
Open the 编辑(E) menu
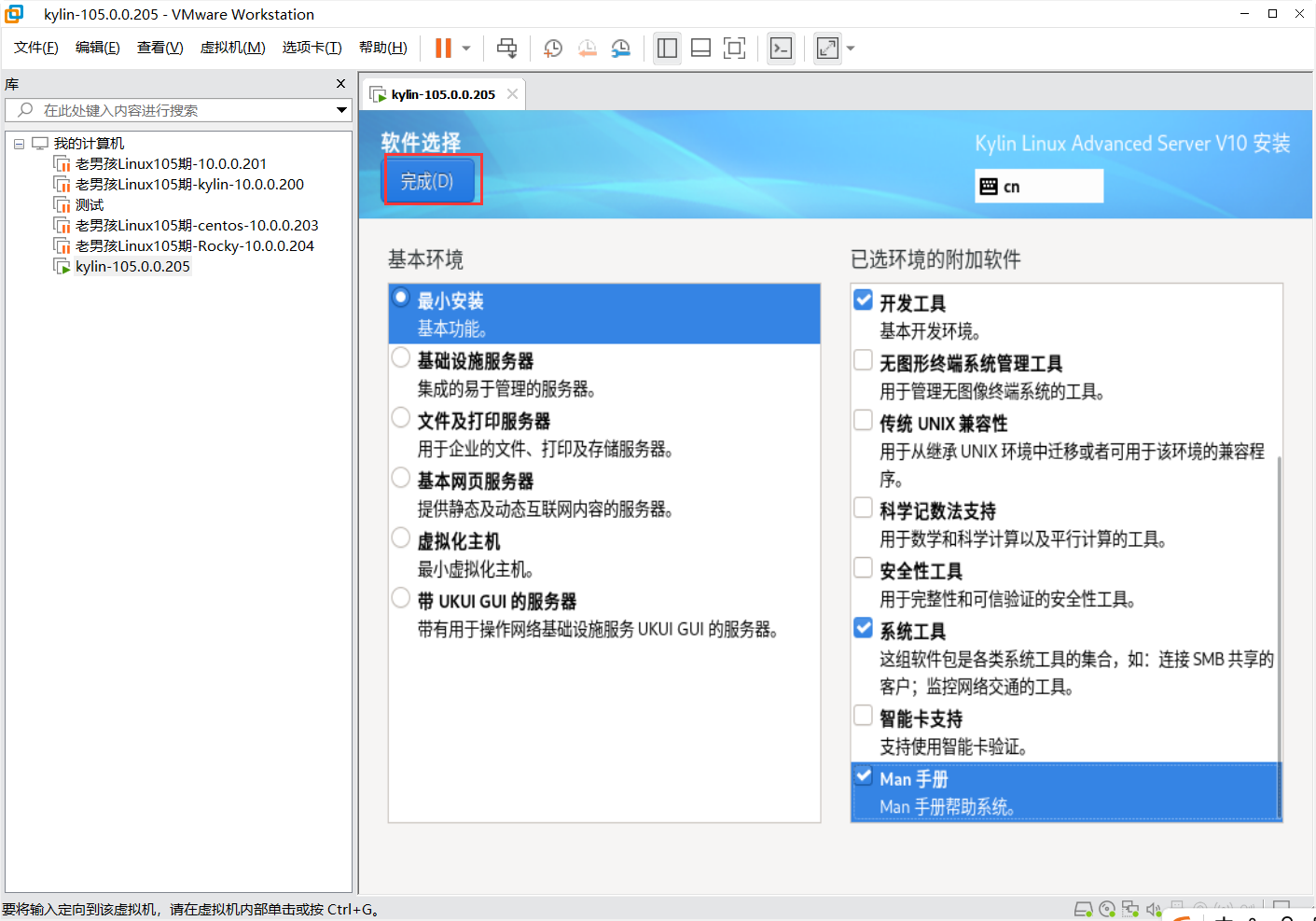click(x=98, y=48)
